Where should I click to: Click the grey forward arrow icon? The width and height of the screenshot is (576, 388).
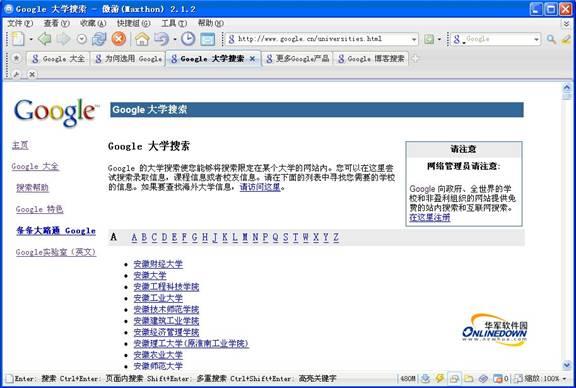[x=63, y=39]
